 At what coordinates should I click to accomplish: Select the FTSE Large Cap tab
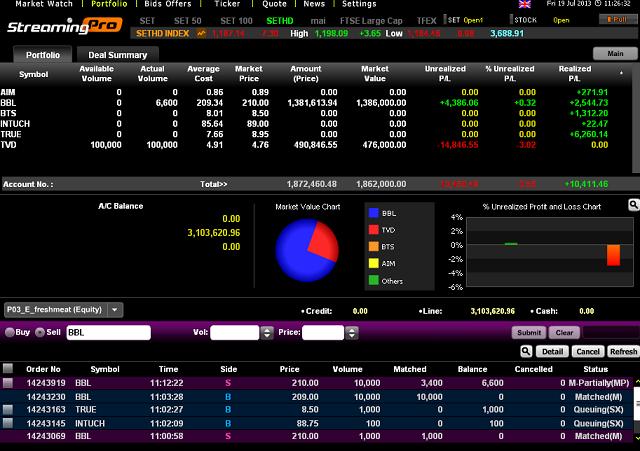click(371, 21)
